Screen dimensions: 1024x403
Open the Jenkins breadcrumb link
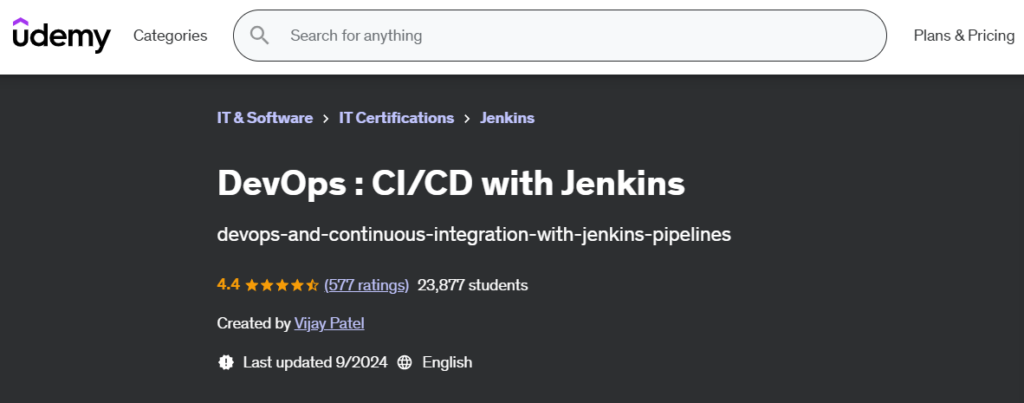pyautogui.click(x=507, y=118)
